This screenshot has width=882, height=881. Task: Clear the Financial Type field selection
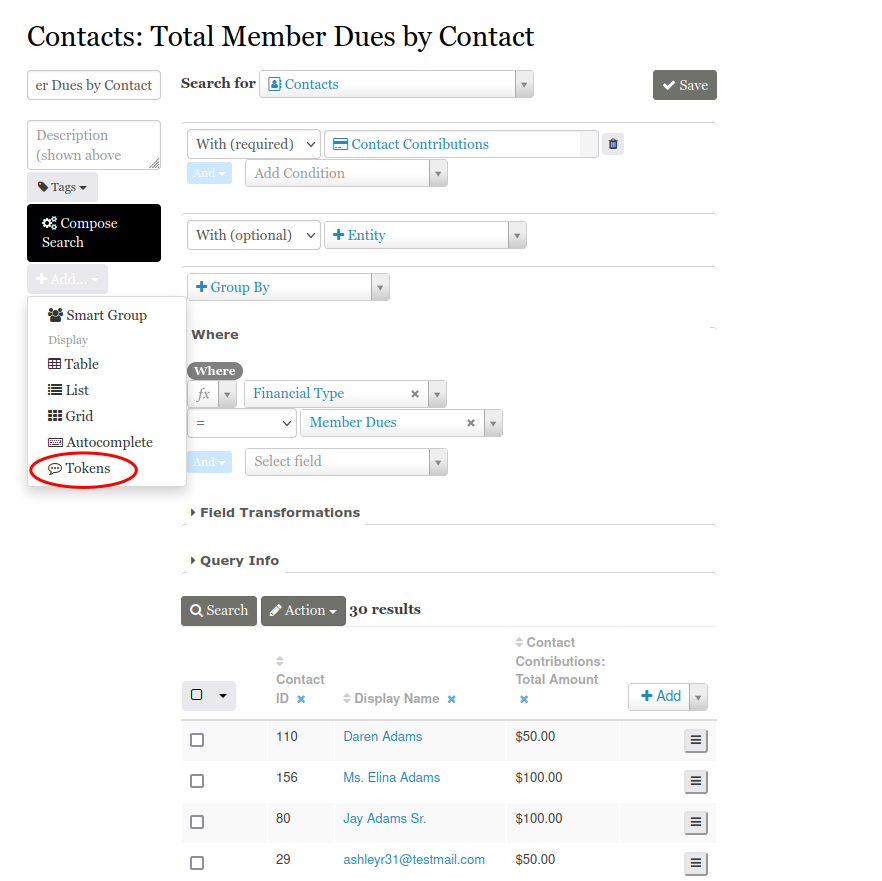(415, 394)
